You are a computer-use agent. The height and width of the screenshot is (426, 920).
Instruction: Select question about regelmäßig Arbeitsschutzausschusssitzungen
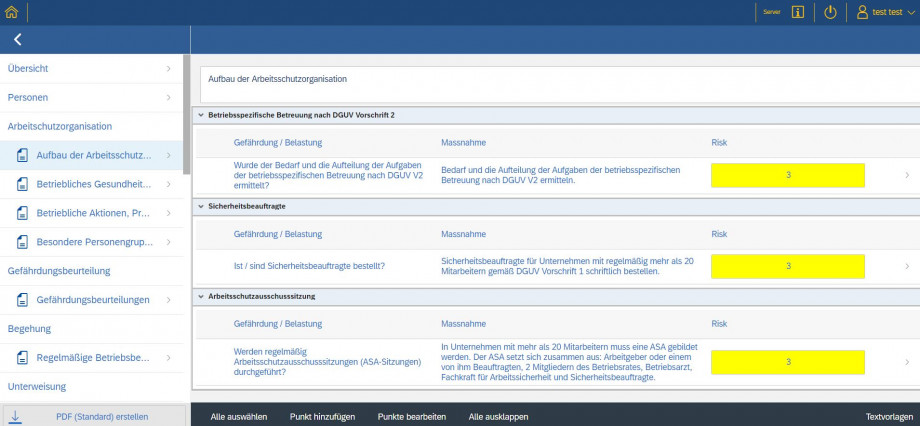327,362
